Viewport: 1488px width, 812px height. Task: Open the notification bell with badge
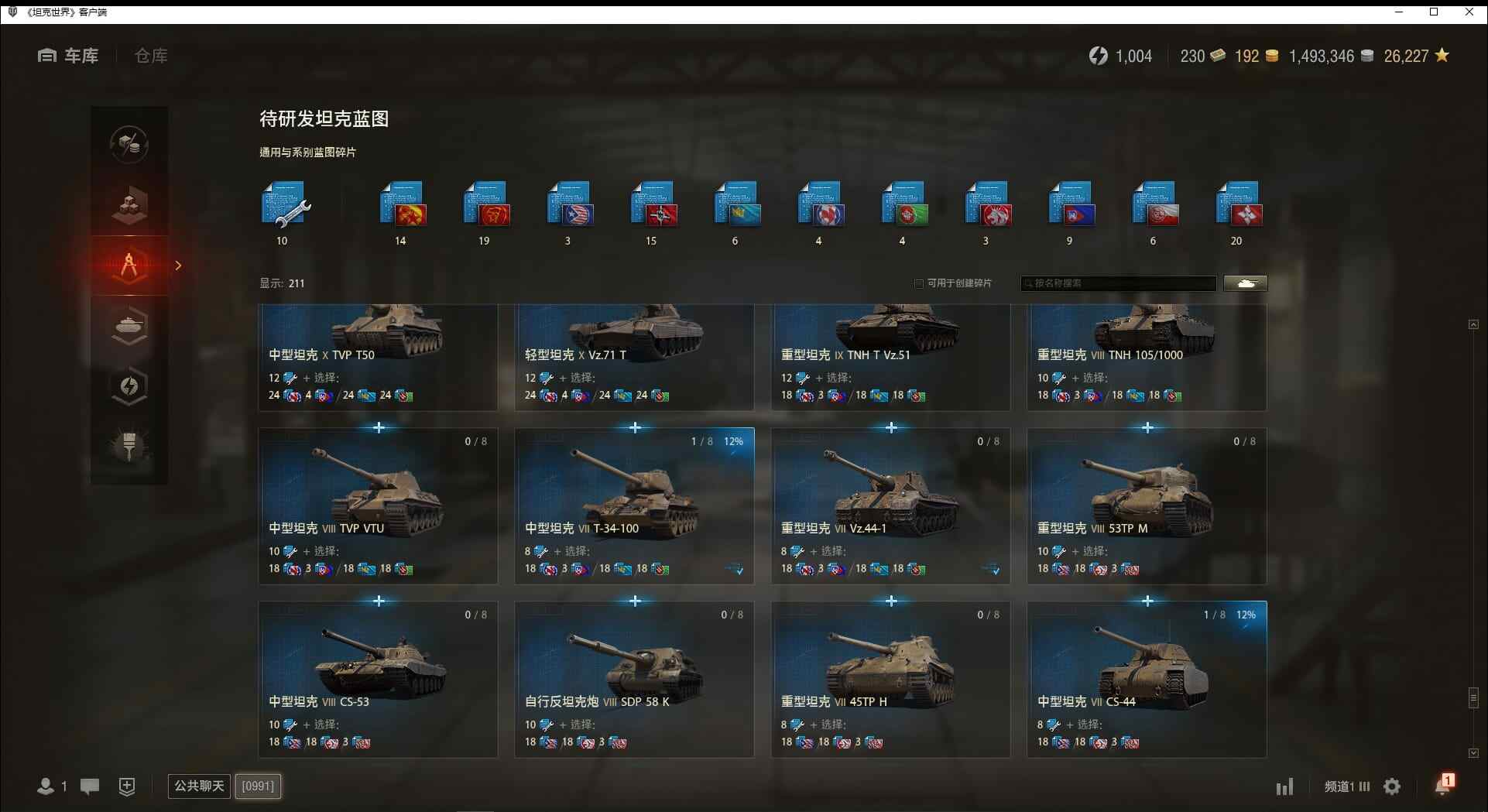(1443, 785)
